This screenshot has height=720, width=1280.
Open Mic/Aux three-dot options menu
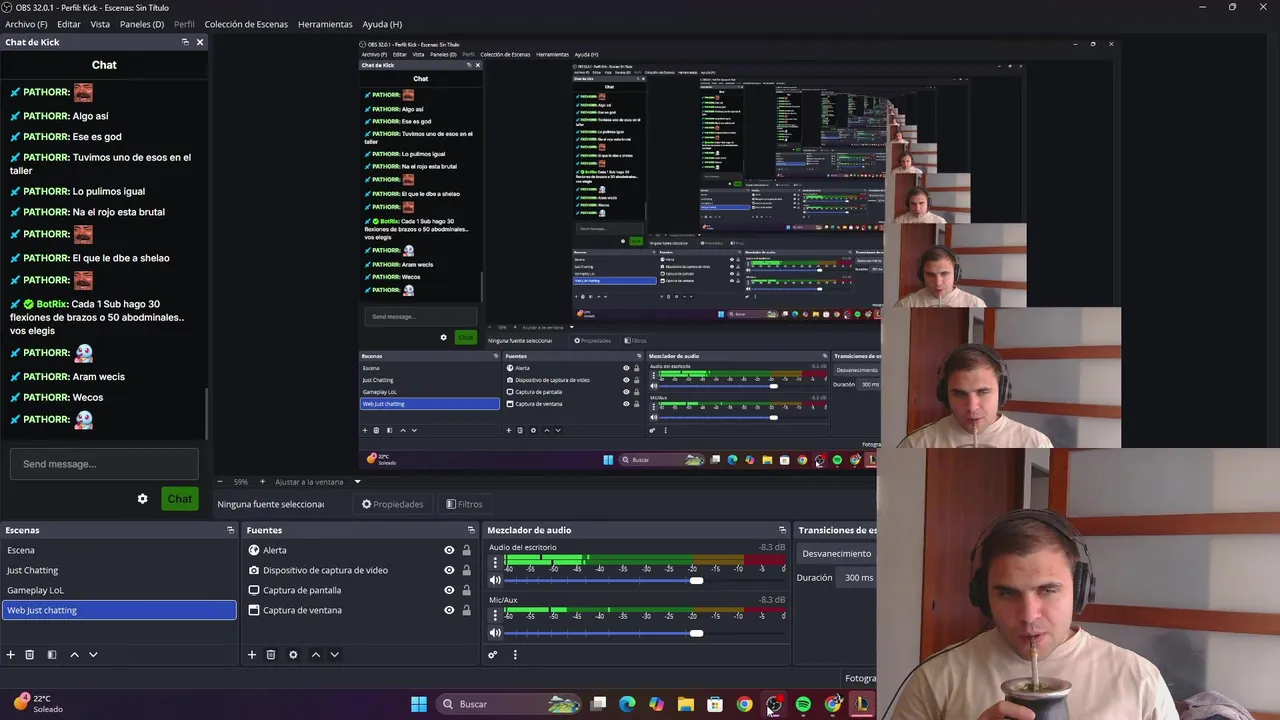495,615
